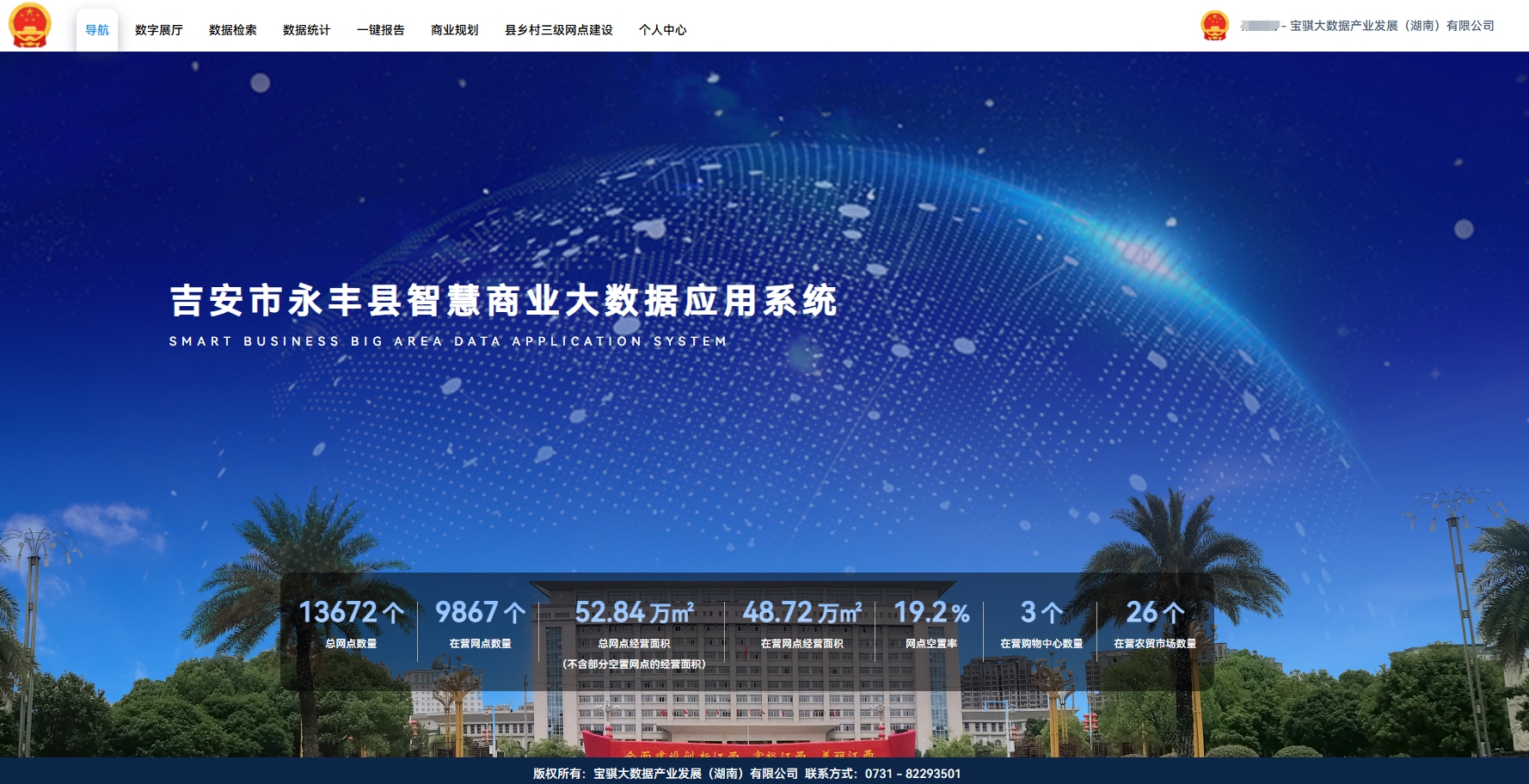Image resolution: width=1529 pixels, height=784 pixels.
Task: Click the 3个 在营购物中心数量 statistic
Action: 1041,623
